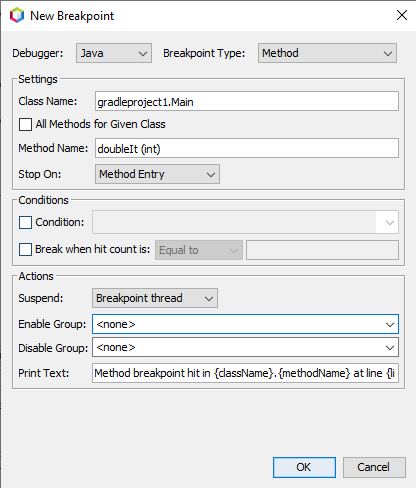Click the Cancel button
Screen dimensions: 416x488
coord(374,467)
